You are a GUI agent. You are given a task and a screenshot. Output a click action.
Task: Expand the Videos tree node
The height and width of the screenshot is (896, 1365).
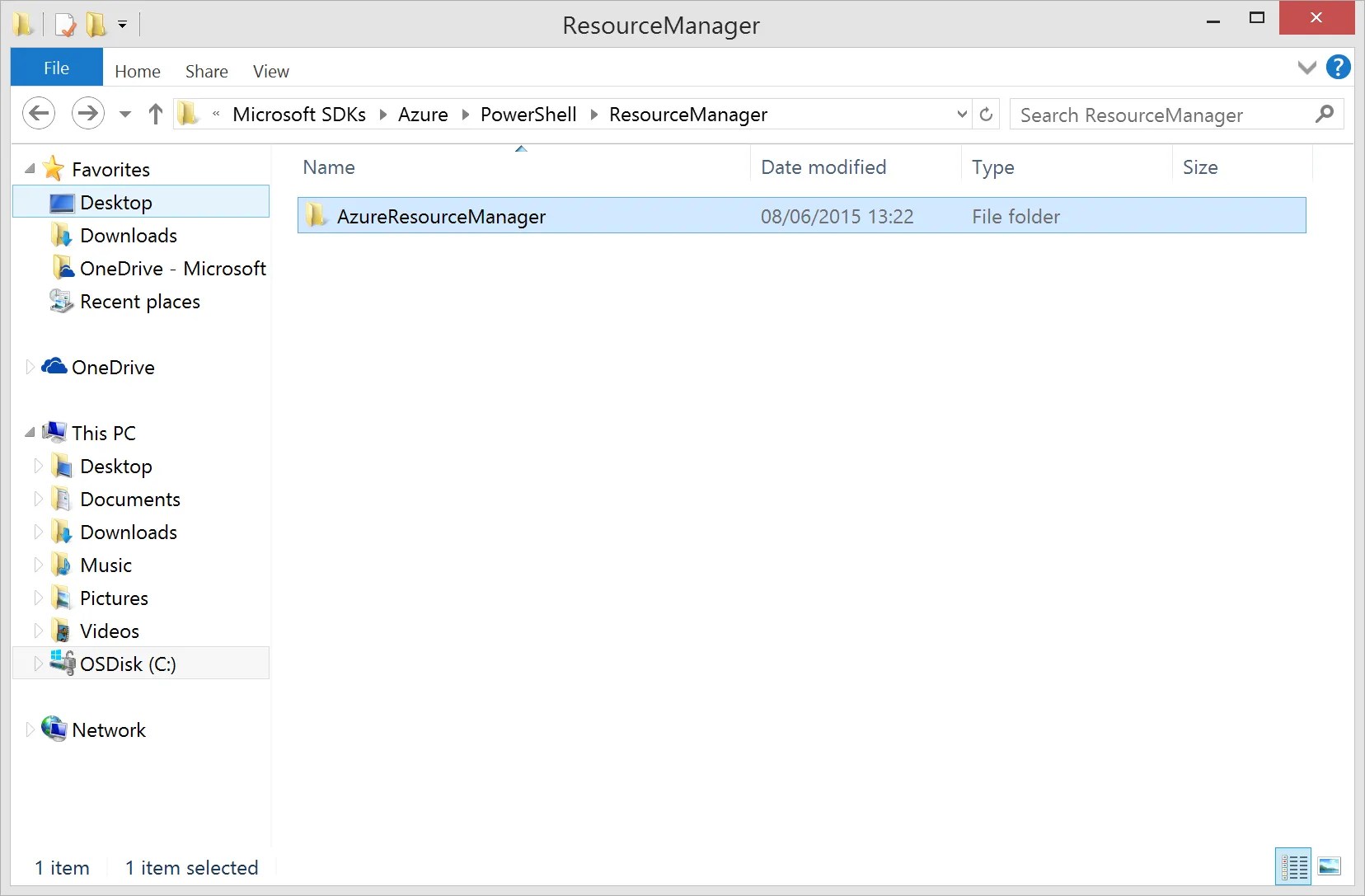click(38, 631)
